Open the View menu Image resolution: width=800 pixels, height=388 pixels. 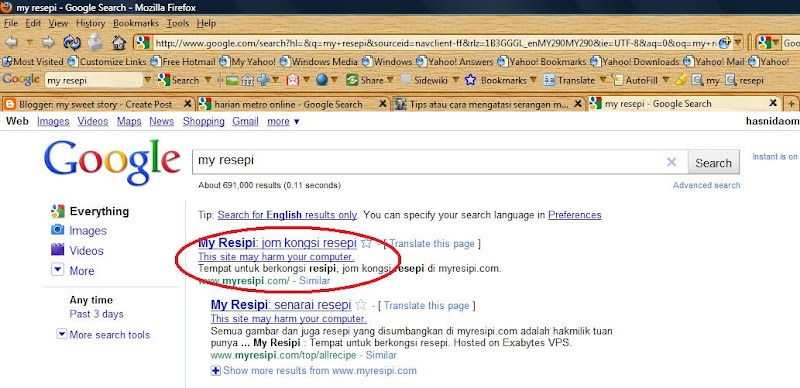click(58, 23)
